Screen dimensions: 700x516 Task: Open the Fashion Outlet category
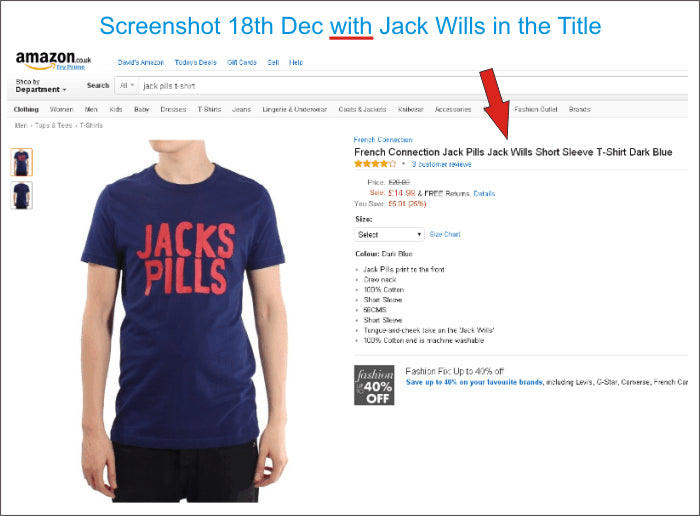tap(535, 109)
